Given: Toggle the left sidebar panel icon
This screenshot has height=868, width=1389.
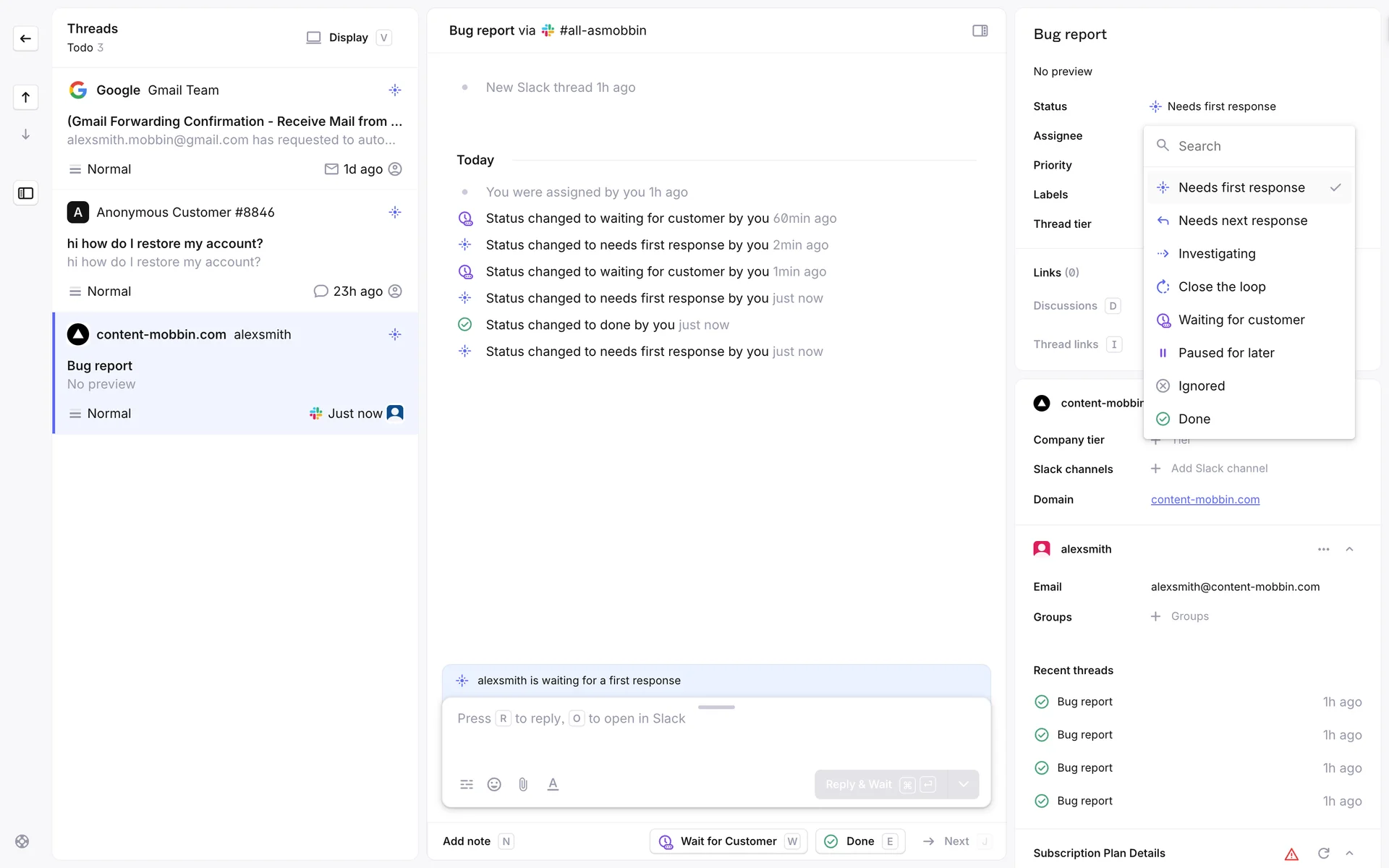Looking at the screenshot, I should click(26, 193).
